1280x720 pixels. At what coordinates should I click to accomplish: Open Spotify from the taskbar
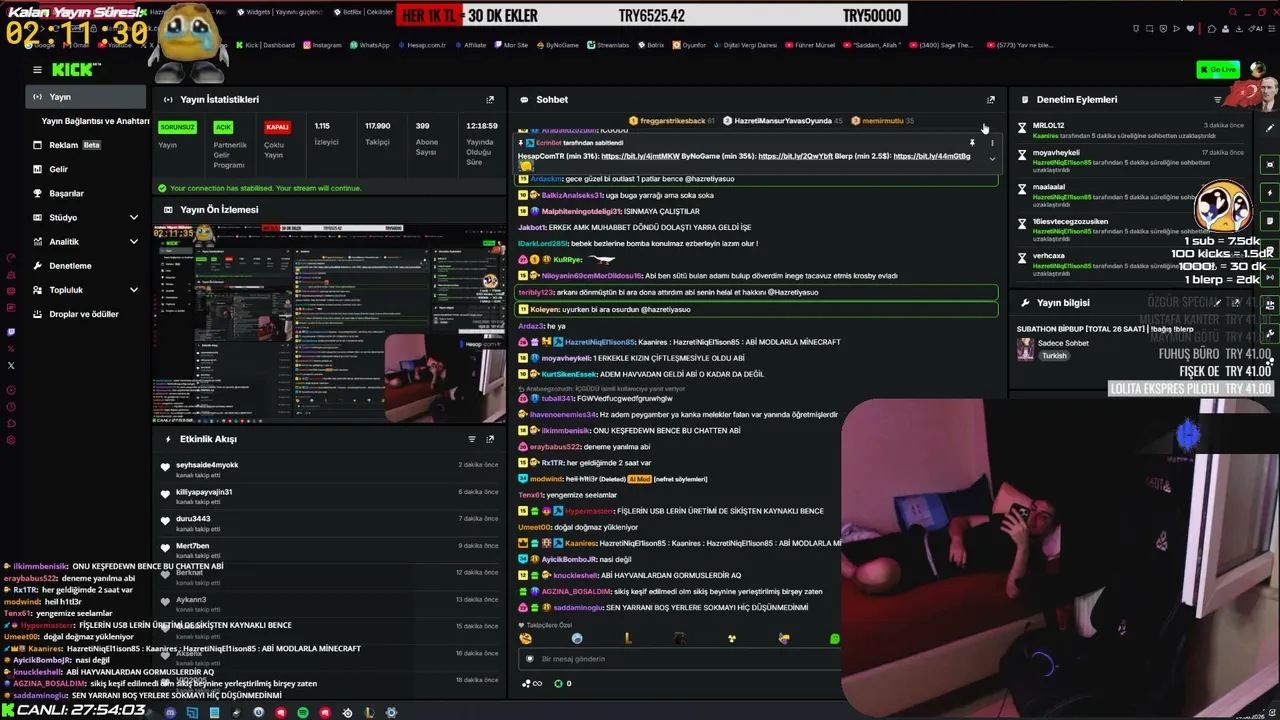303,712
